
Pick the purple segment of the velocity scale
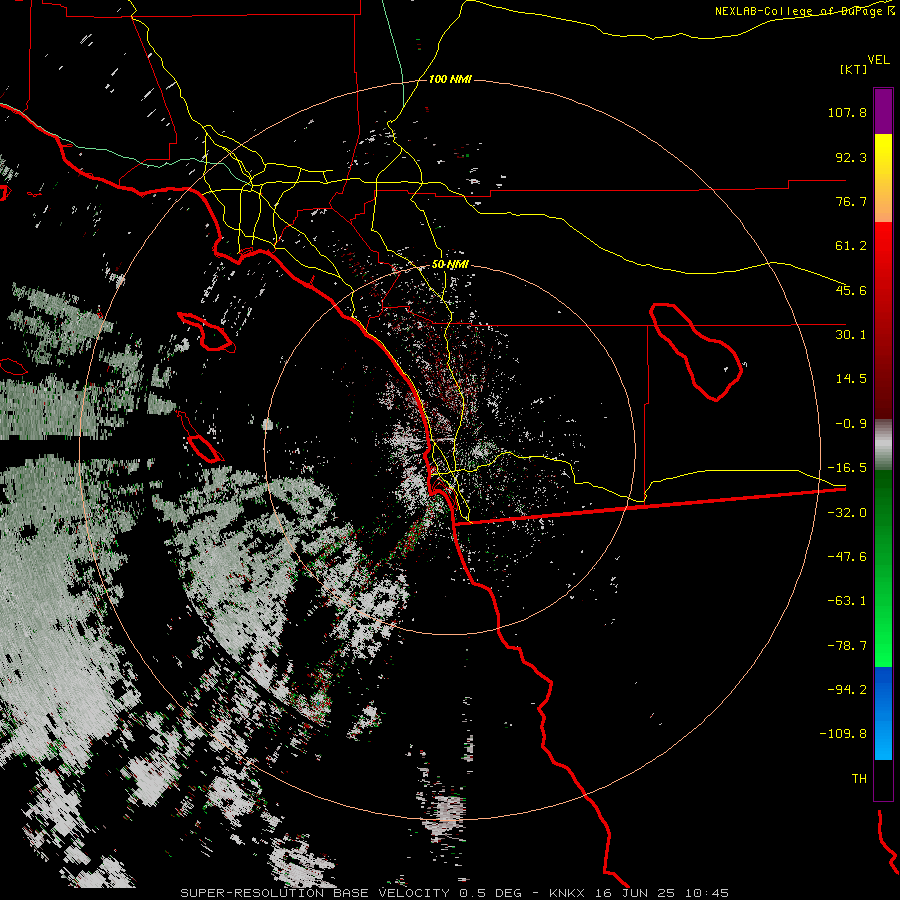tap(883, 111)
